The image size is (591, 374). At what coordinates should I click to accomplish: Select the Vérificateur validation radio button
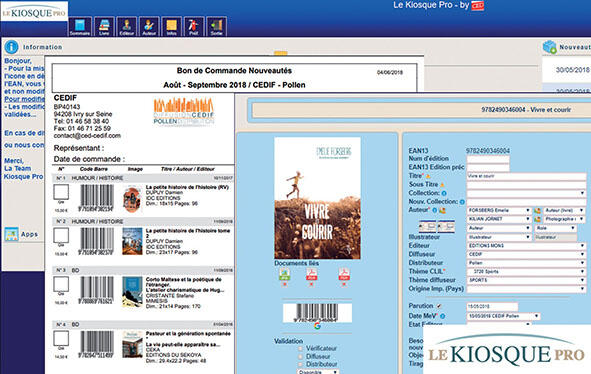pos(300,348)
